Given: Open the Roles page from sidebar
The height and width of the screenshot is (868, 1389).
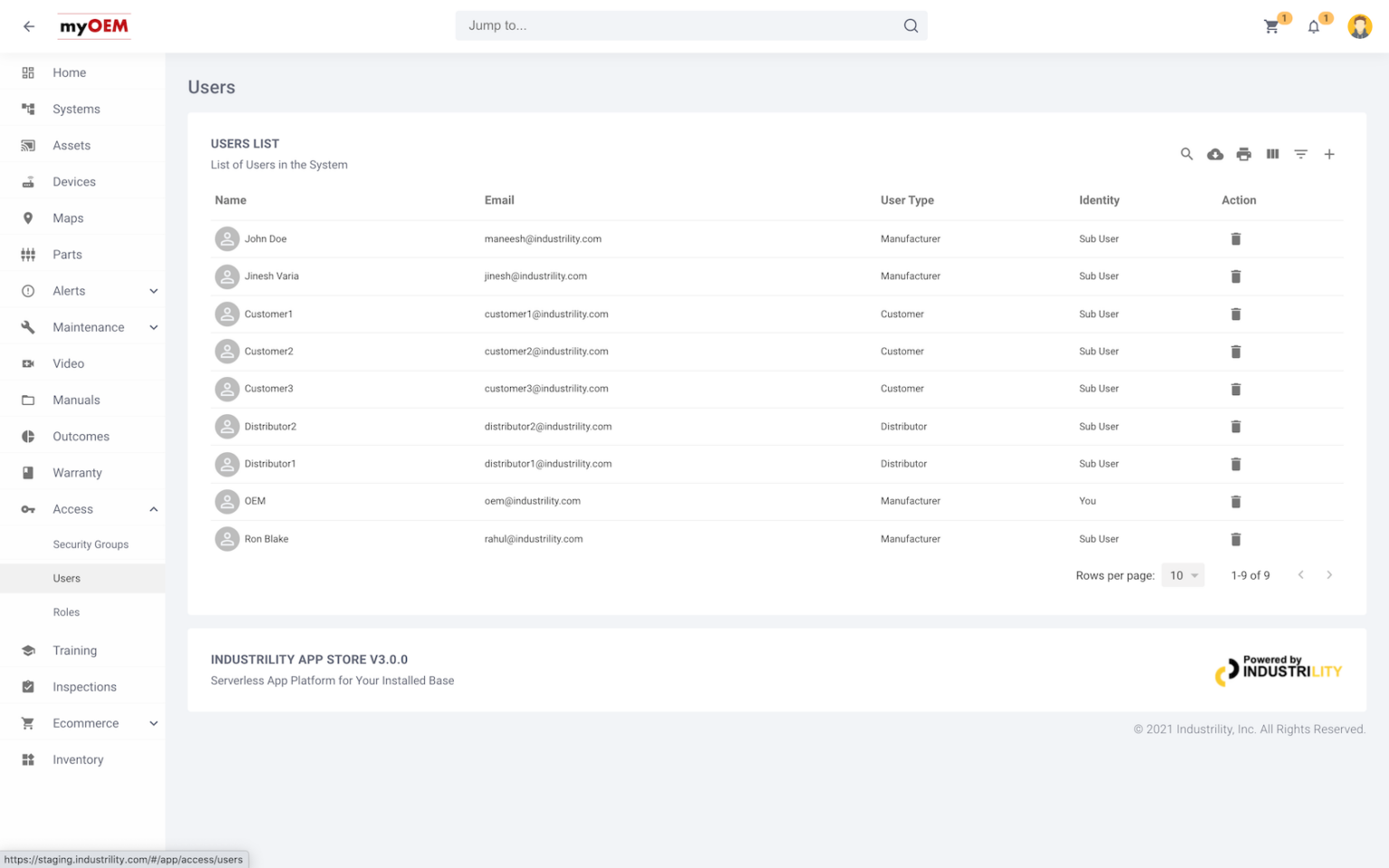Looking at the screenshot, I should pyautogui.click(x=66, y=612).
